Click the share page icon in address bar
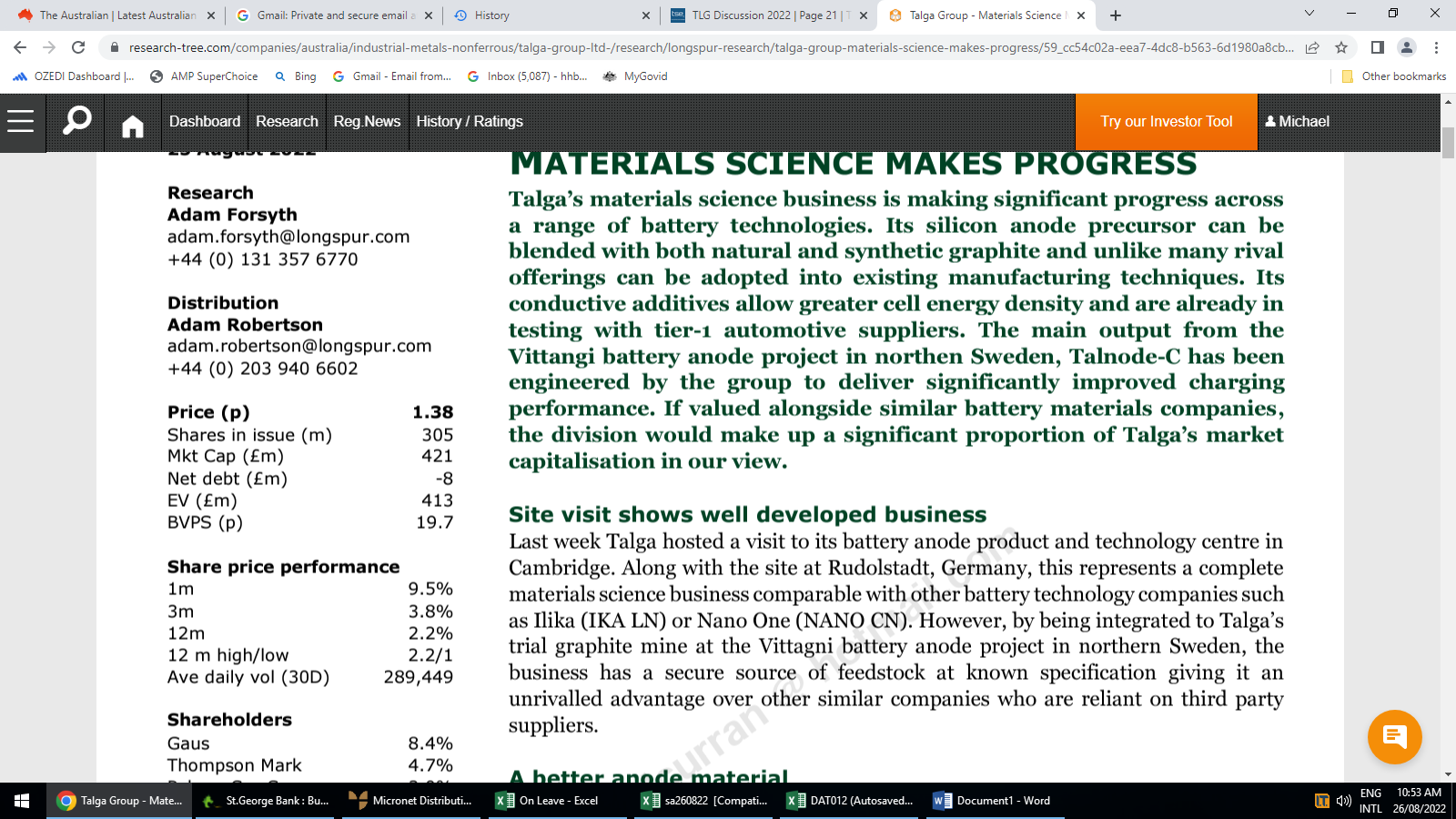 coord(1312,47)
